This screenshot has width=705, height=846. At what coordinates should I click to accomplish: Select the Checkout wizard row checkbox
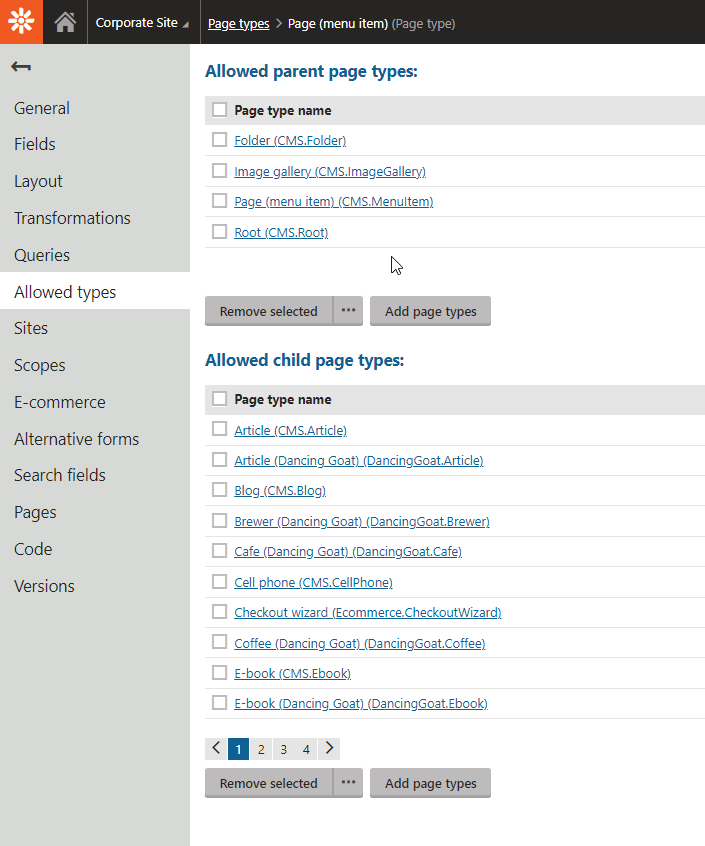[220, 612]
